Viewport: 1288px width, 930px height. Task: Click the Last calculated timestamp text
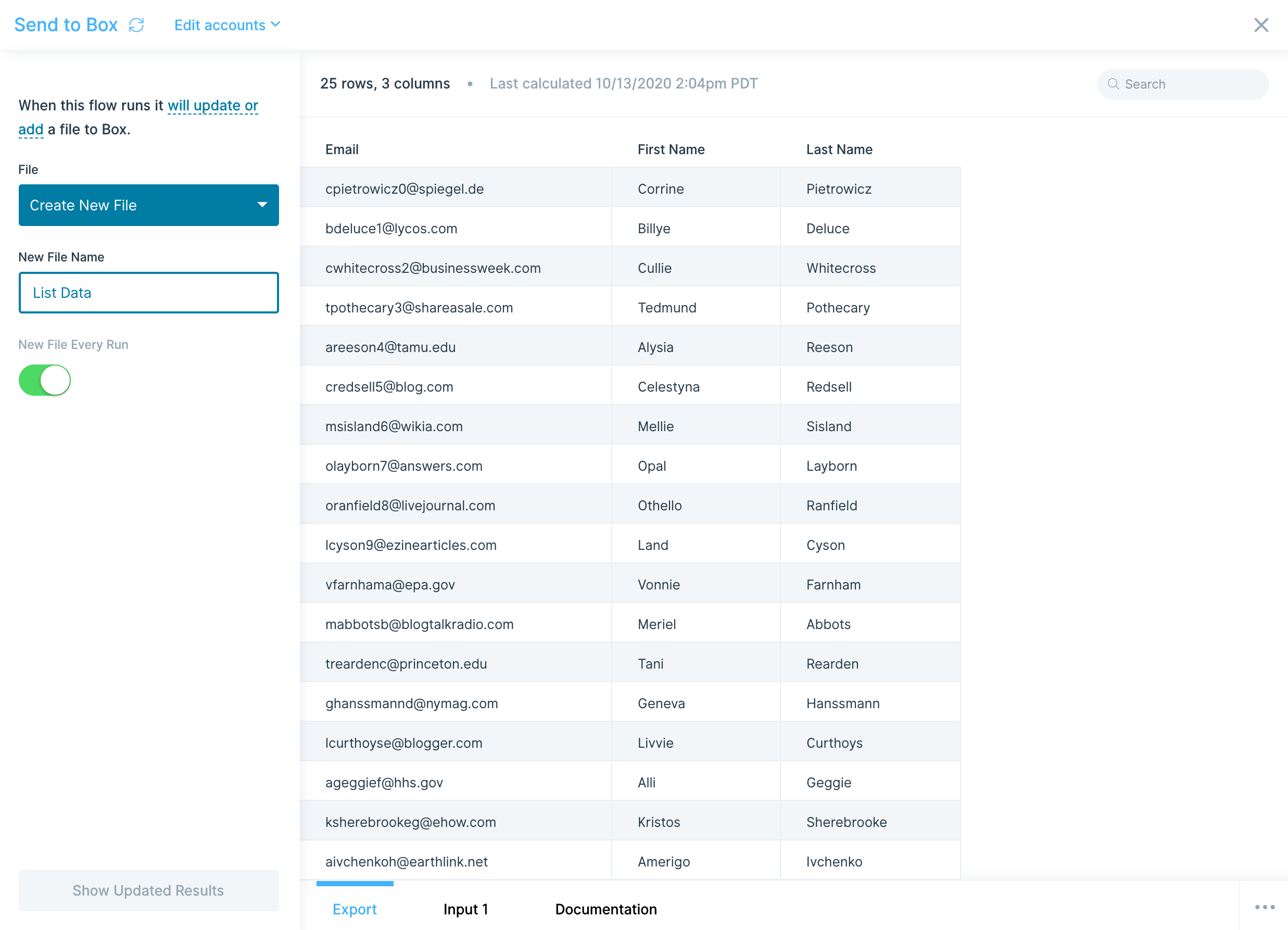point(623,83)
